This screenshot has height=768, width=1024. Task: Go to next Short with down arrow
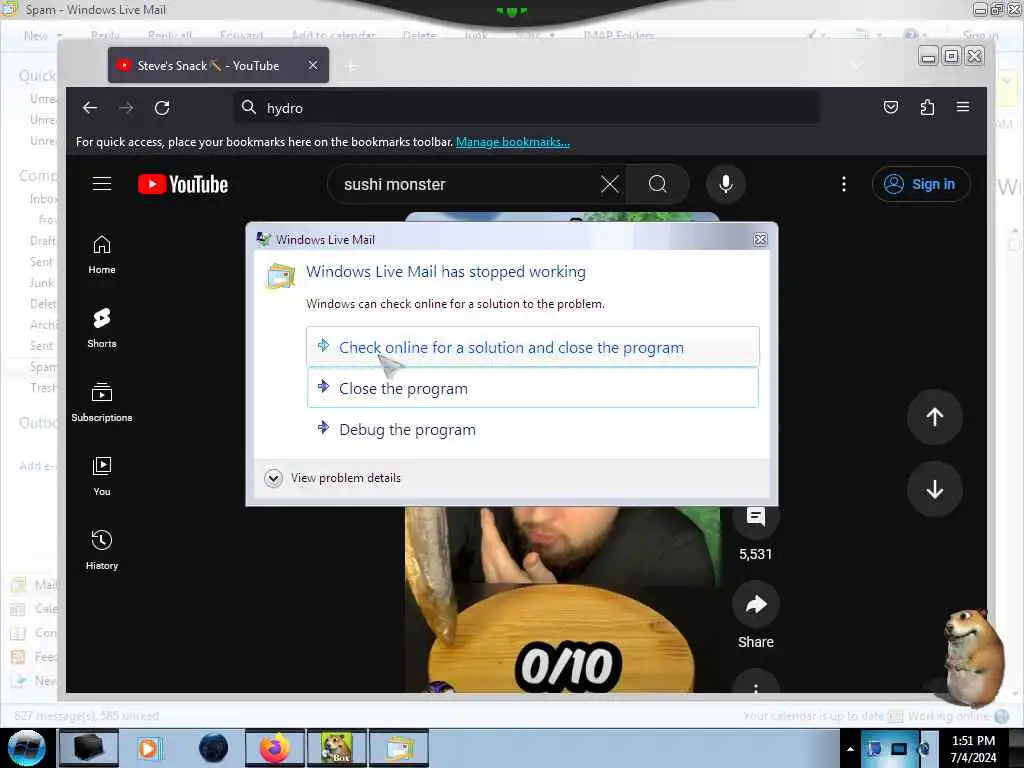tap(934, 489)
